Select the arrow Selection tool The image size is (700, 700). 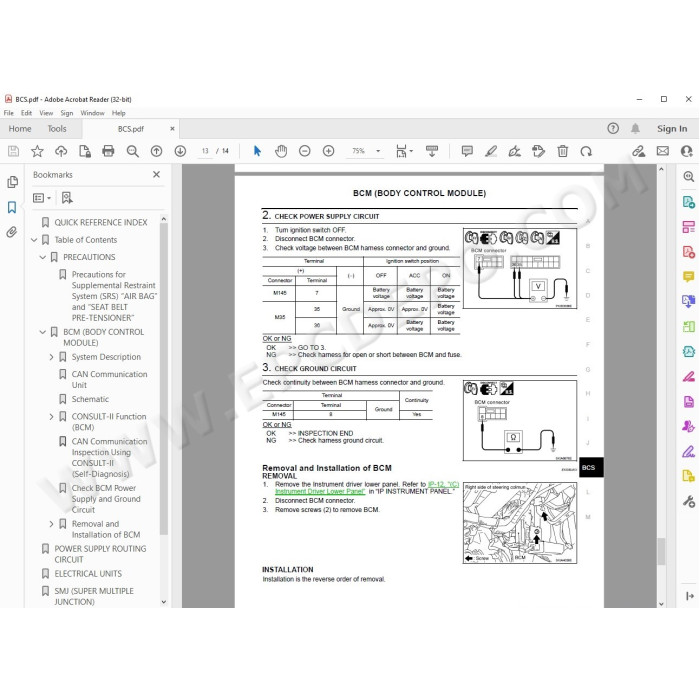[257, 151]
